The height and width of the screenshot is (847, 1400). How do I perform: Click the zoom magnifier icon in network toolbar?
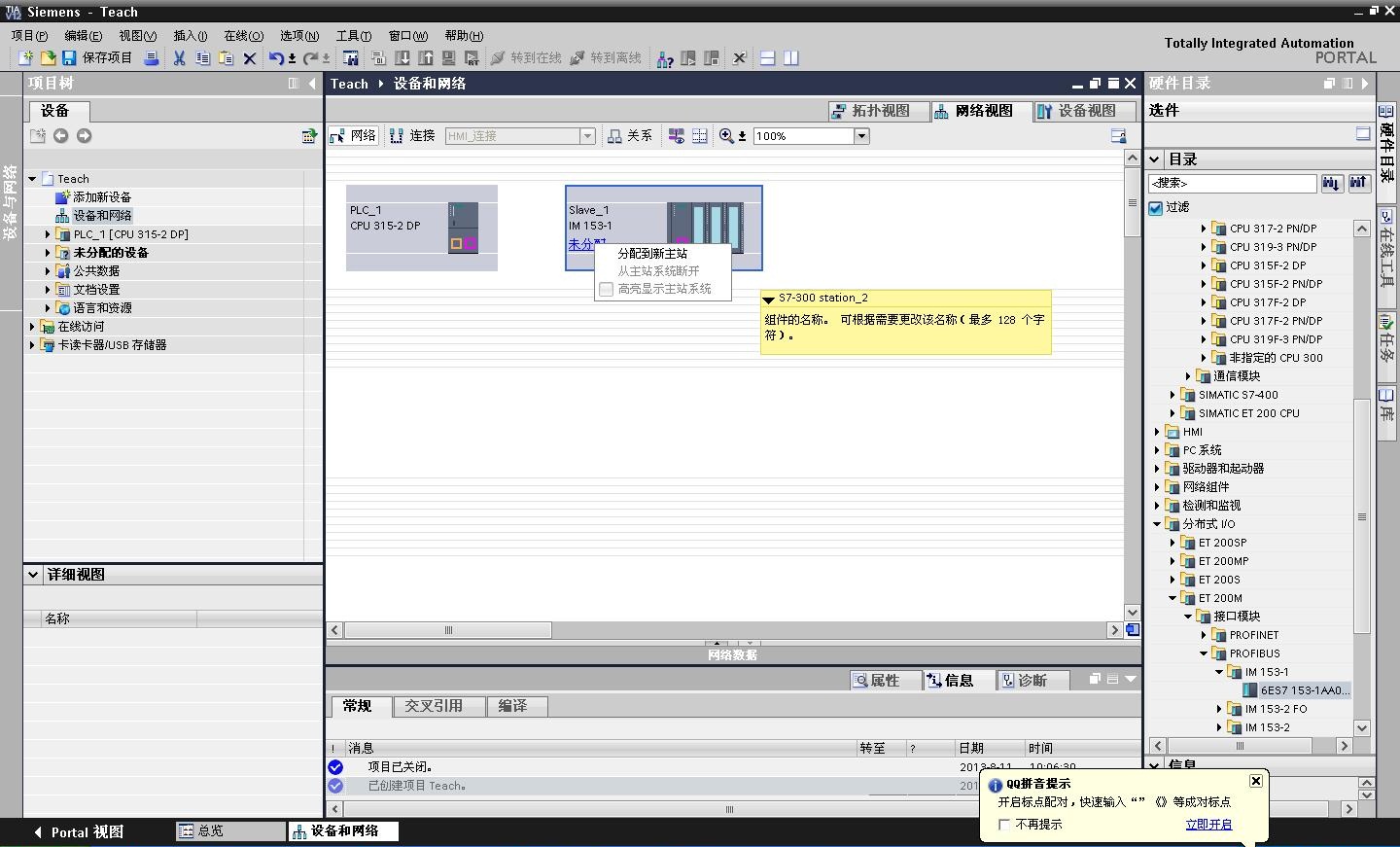point(726,136)
